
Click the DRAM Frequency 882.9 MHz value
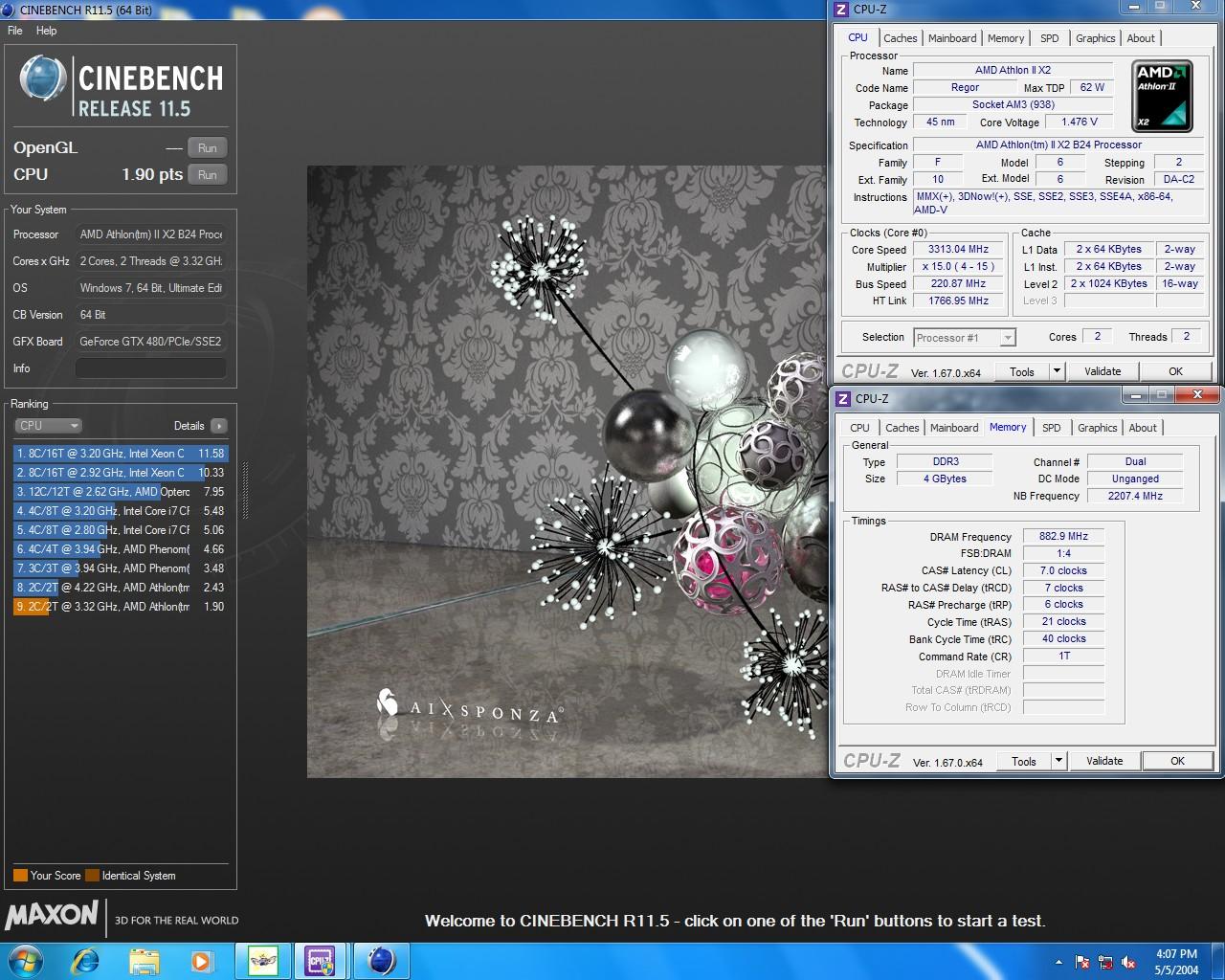[x=1063, y=536]
